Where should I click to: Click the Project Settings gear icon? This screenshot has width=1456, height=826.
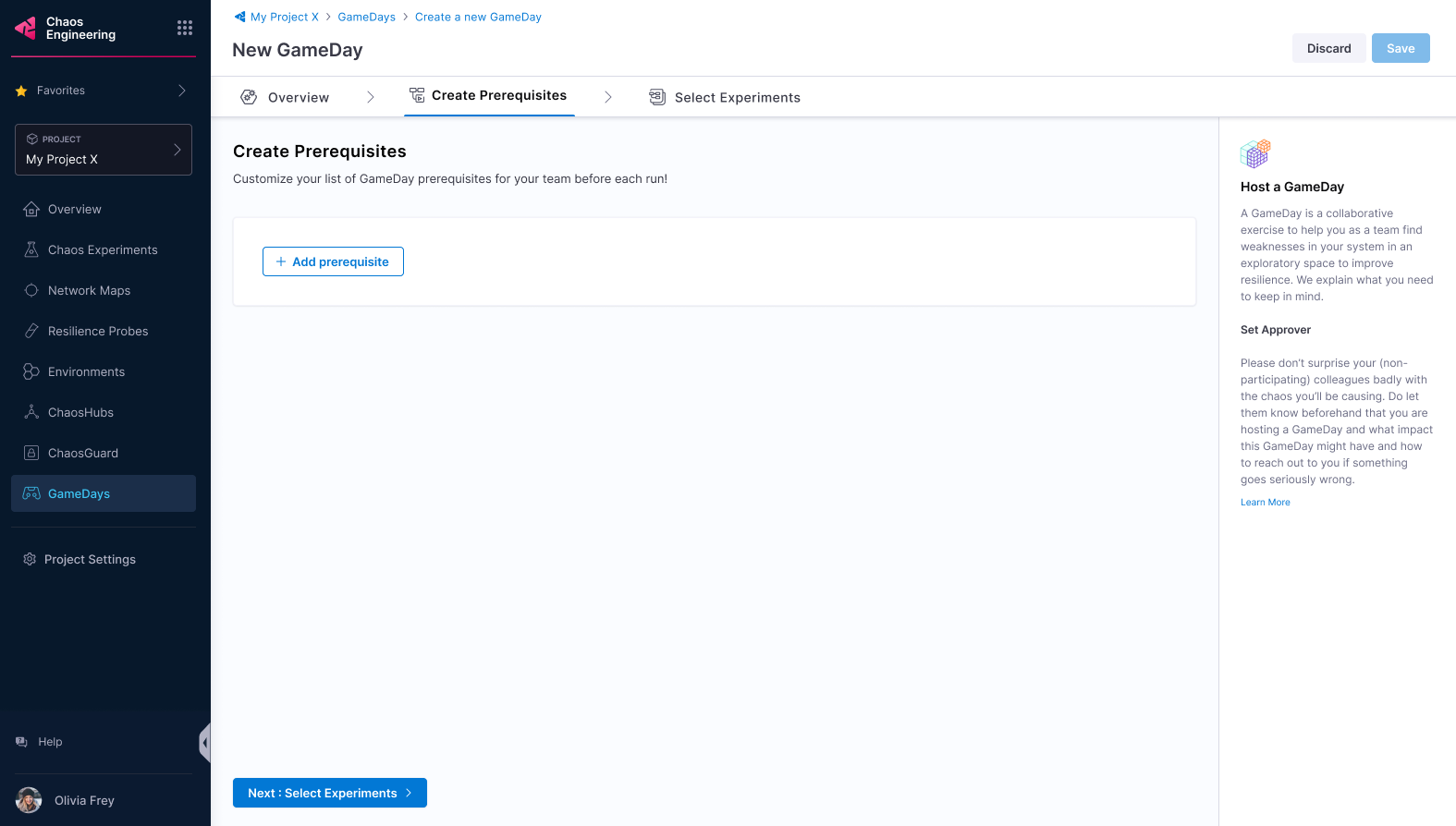(30, 559)
